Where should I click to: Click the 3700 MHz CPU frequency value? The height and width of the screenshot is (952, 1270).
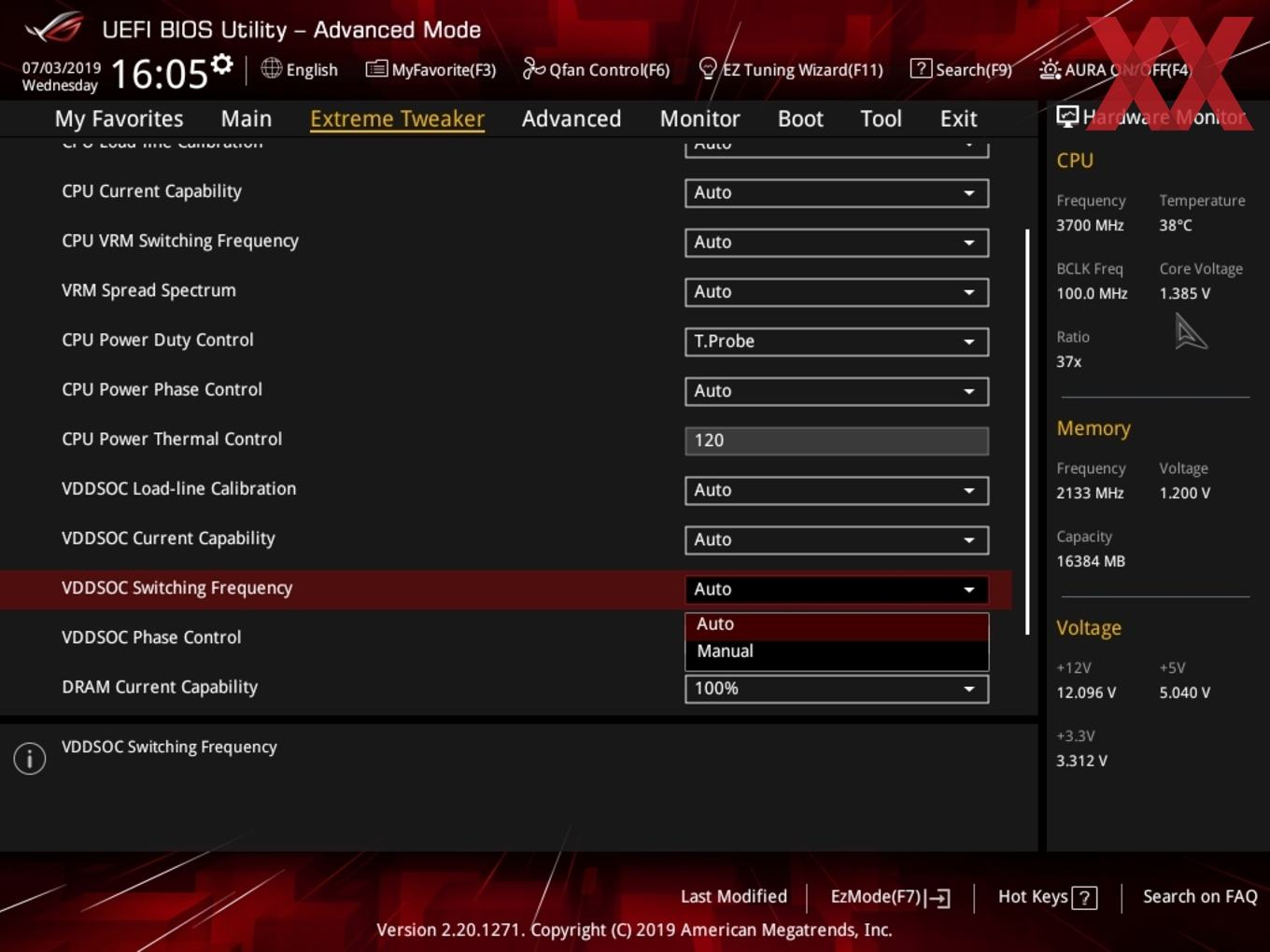1090,225
